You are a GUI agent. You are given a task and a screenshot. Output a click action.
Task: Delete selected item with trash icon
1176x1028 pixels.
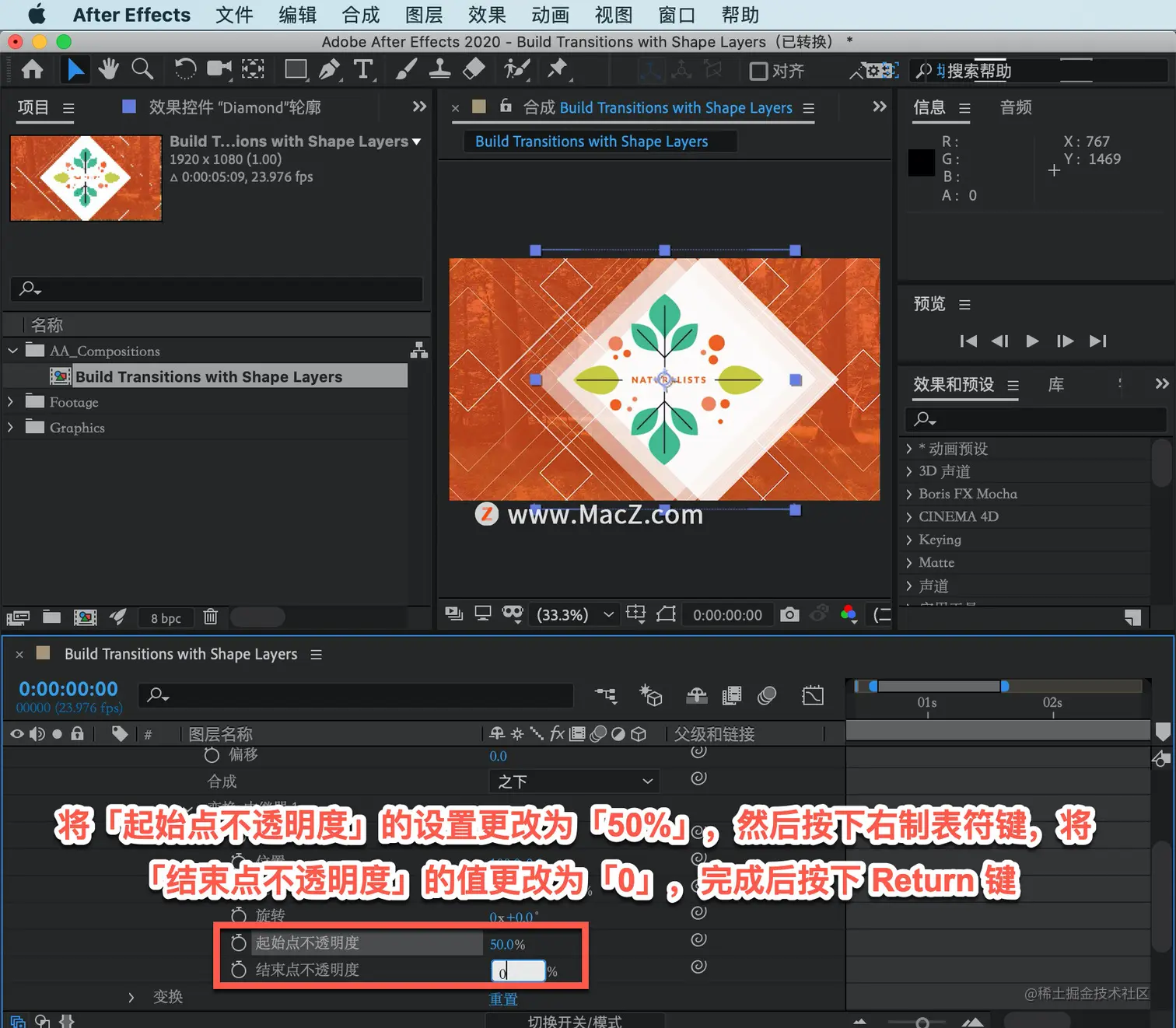tap(210, 617)
